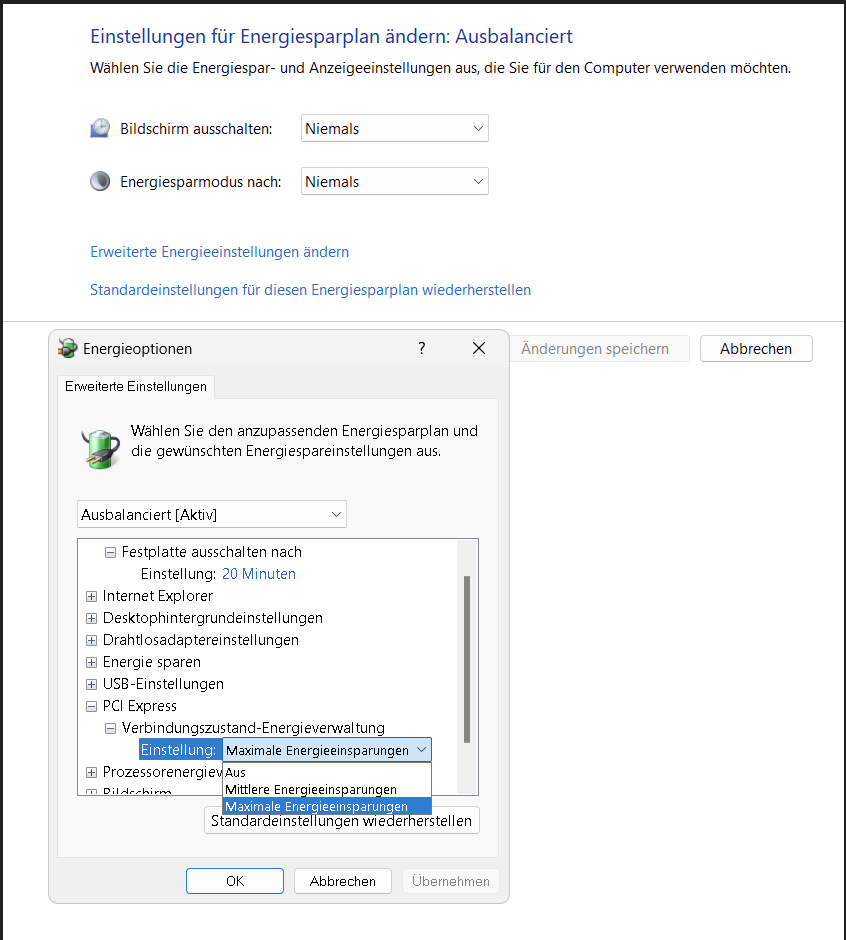Expand the 'USB-Einstellungen' node
This screenshot has height=940, width=846.
pos(91,685)
